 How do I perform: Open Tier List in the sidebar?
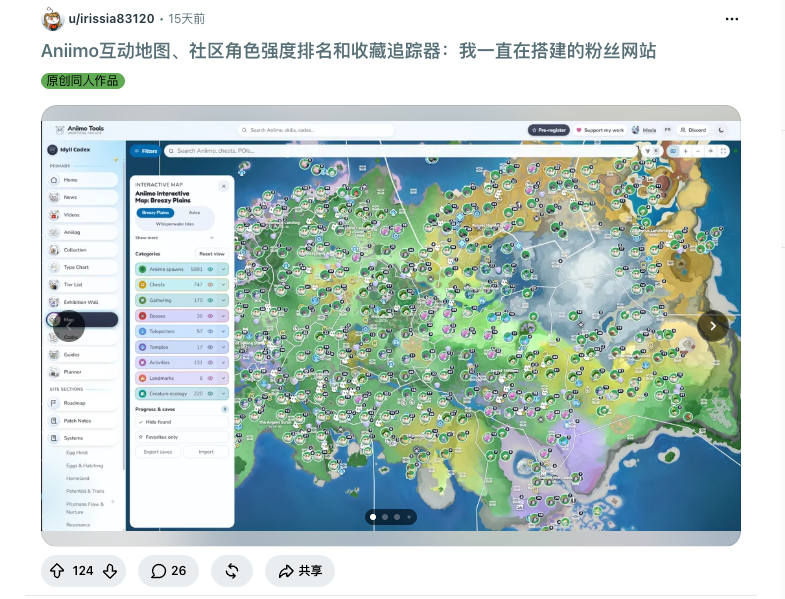click(83, 284)
